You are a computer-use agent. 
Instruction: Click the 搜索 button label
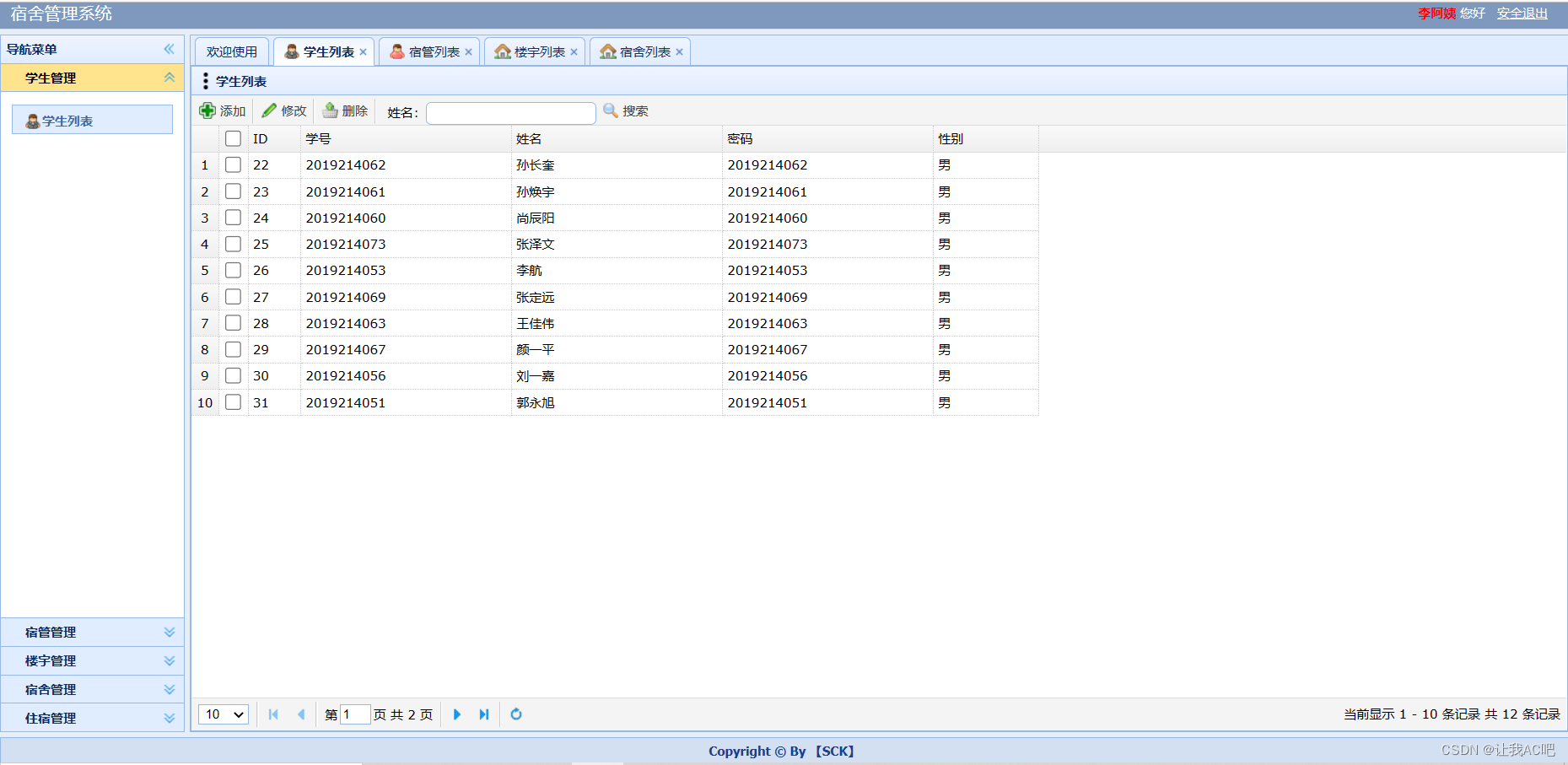click(636, 111)
